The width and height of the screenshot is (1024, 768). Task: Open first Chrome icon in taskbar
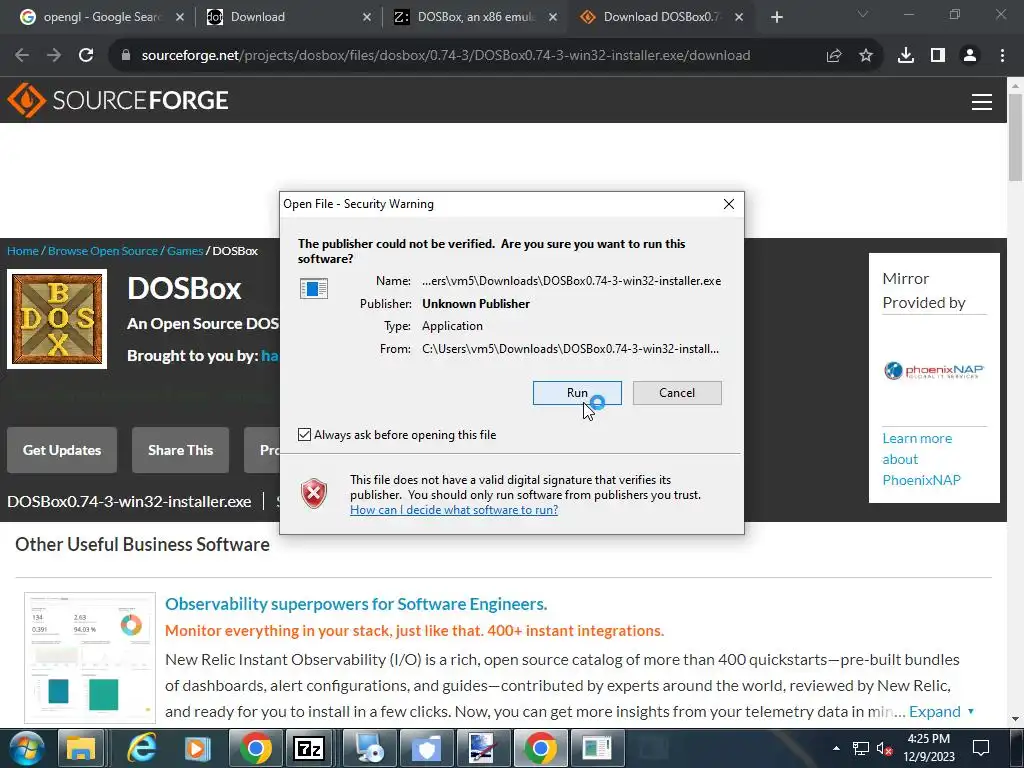pos(255,748)
